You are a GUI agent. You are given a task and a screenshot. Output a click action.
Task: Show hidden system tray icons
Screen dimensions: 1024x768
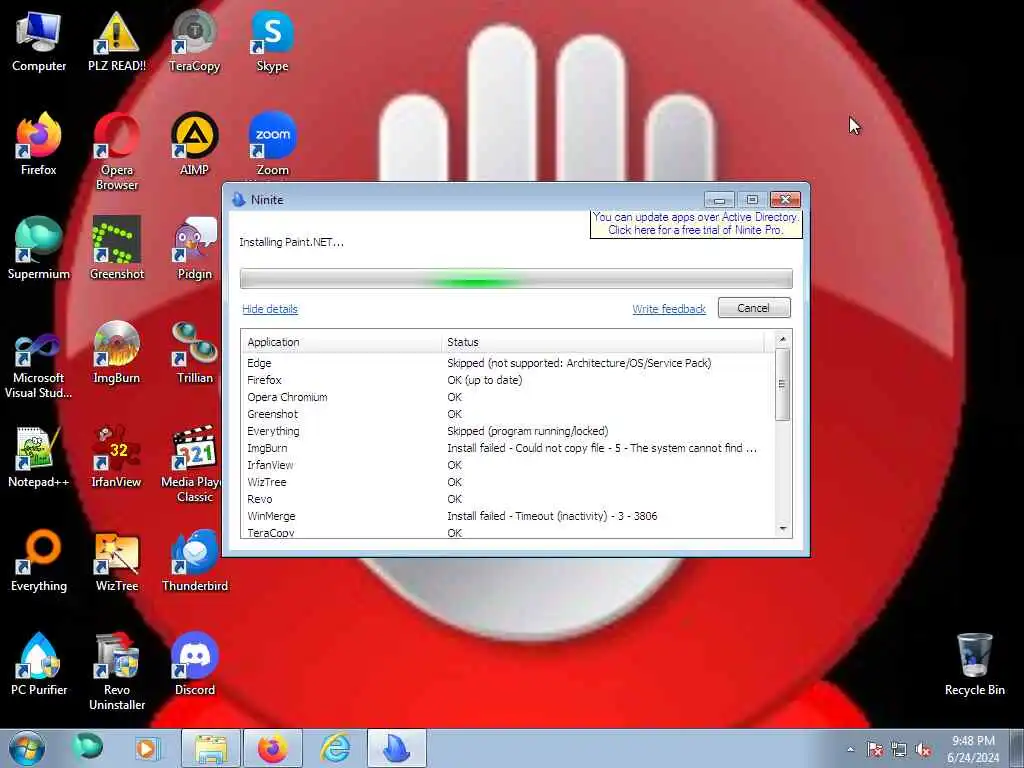[850, 750]
